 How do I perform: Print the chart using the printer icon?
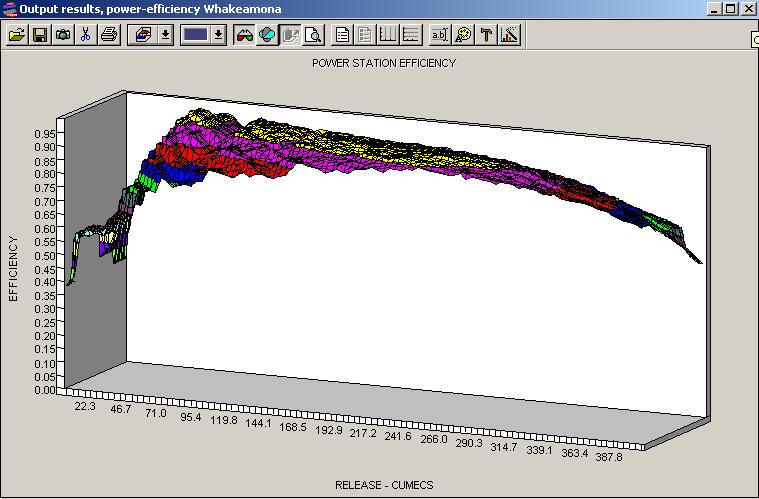click(x=109, y=35)
